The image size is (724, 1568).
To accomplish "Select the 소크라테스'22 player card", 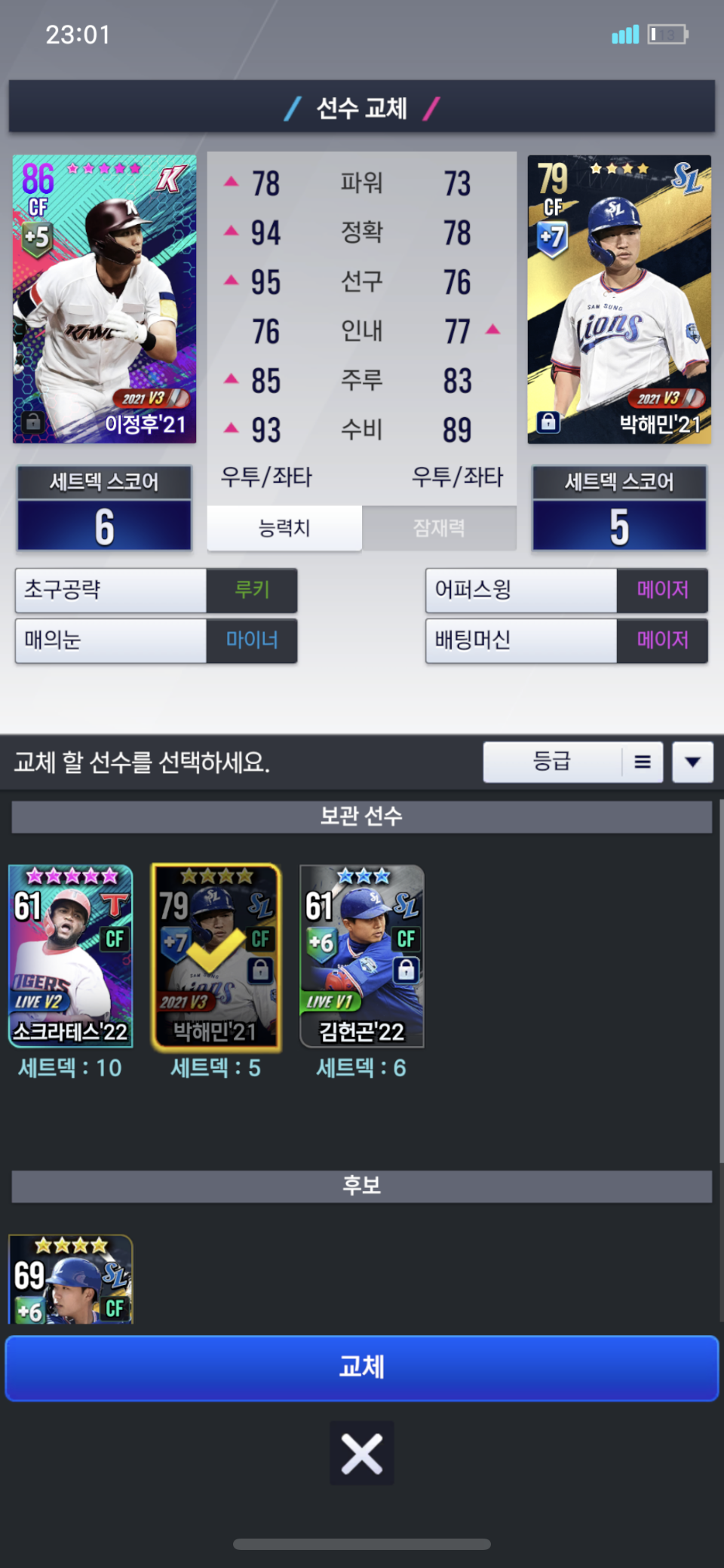I will click(71, 956).
